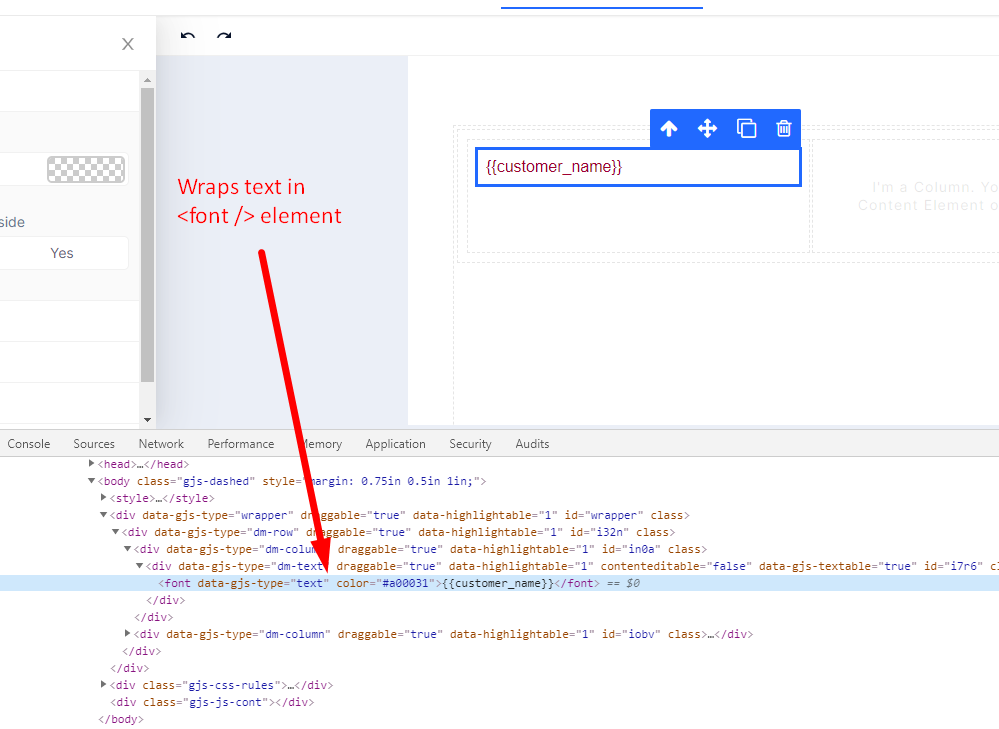Open the Network tab in DevTools
Viewport: 999px width, 729px height.
[x=161, y=443]
